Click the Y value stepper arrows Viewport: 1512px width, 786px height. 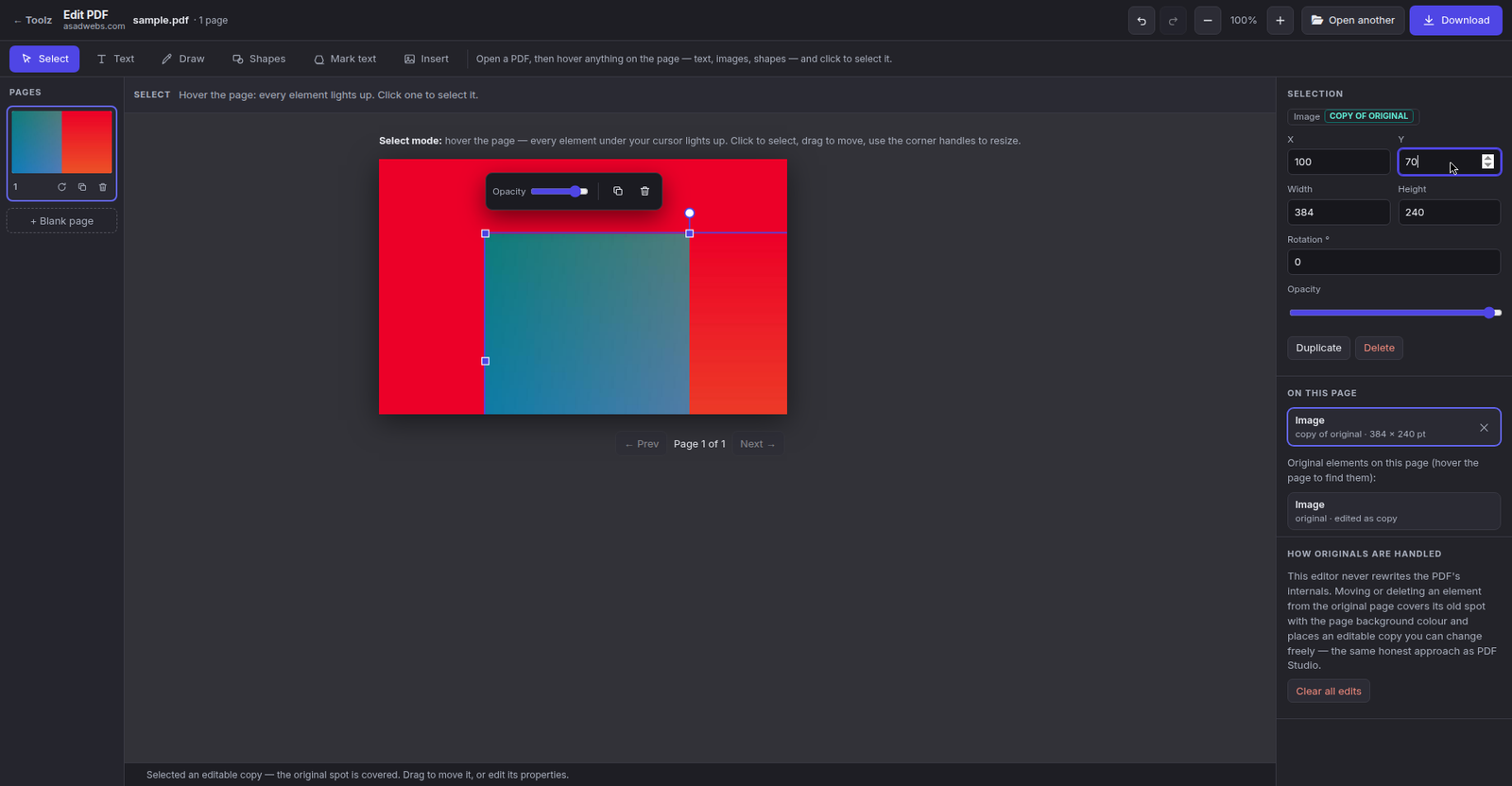1487,162
